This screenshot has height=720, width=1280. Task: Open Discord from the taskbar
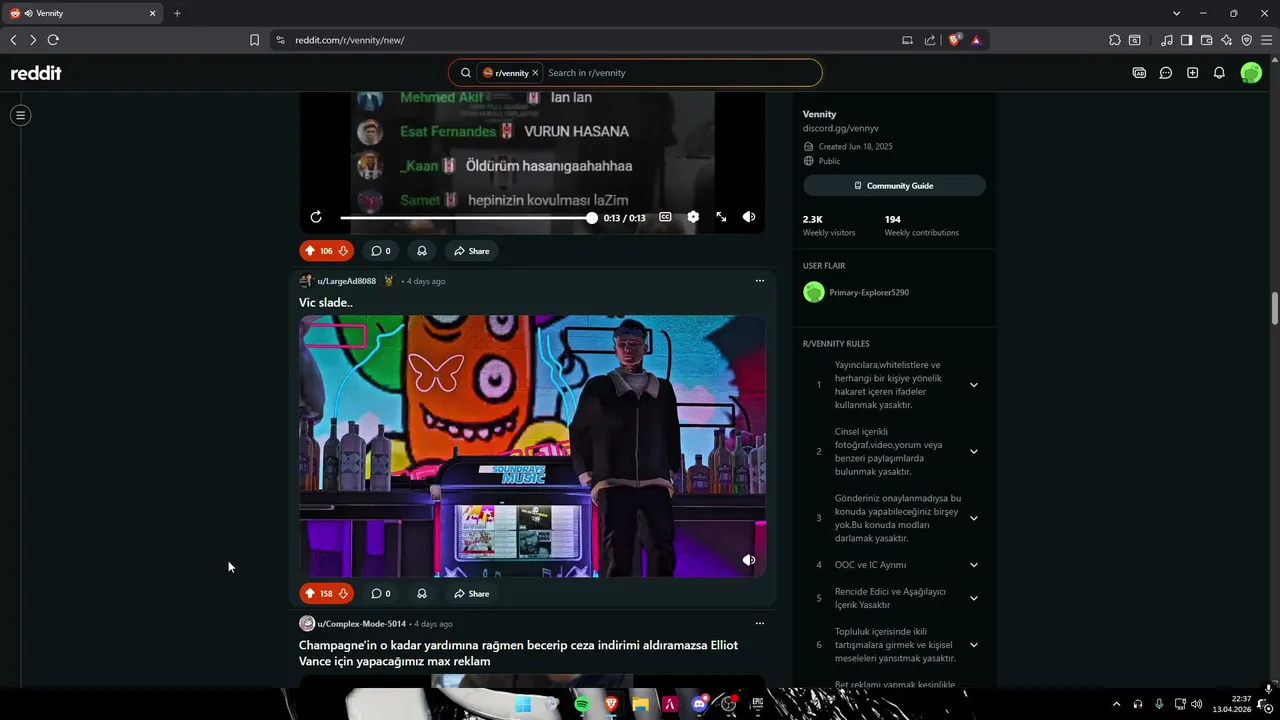tap(699, 705)
